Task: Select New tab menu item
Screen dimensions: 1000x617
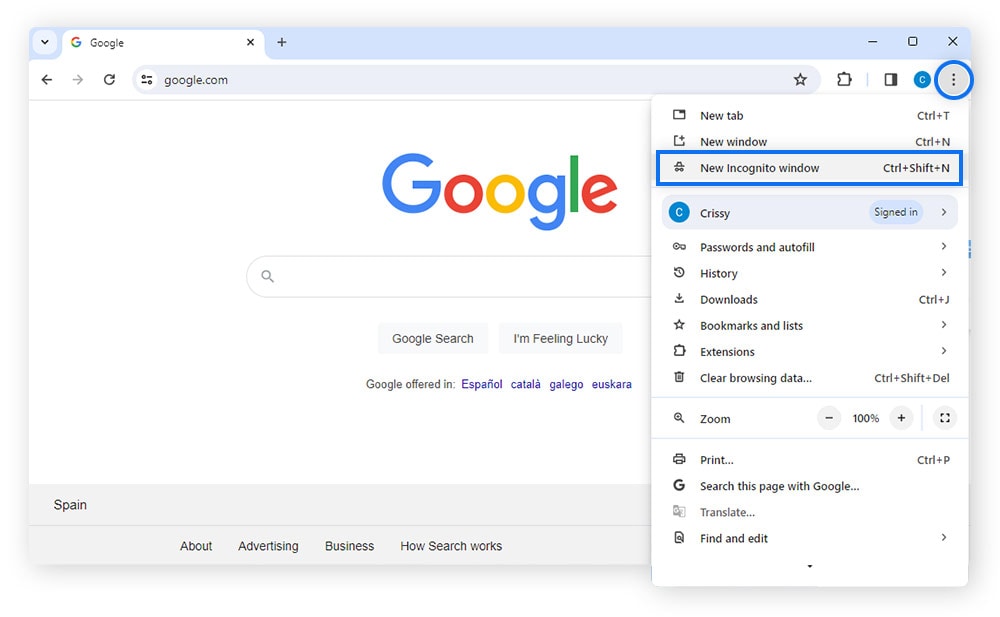Action: click(x=810, y=115)
